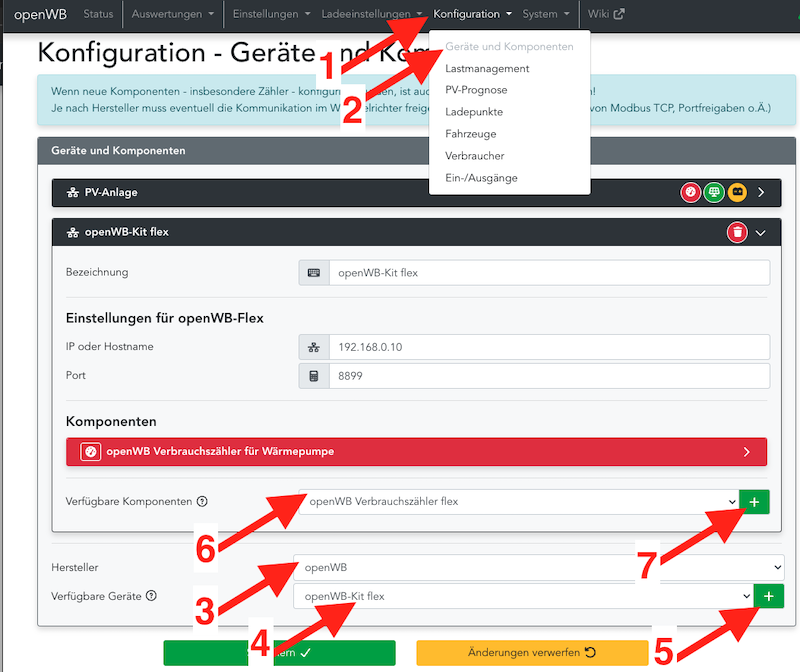Click the network icon left of PV-Anlage
Image resolution: width=800 pixels, height=672 pixels.
pyautogui.click(x=72, y=192)
